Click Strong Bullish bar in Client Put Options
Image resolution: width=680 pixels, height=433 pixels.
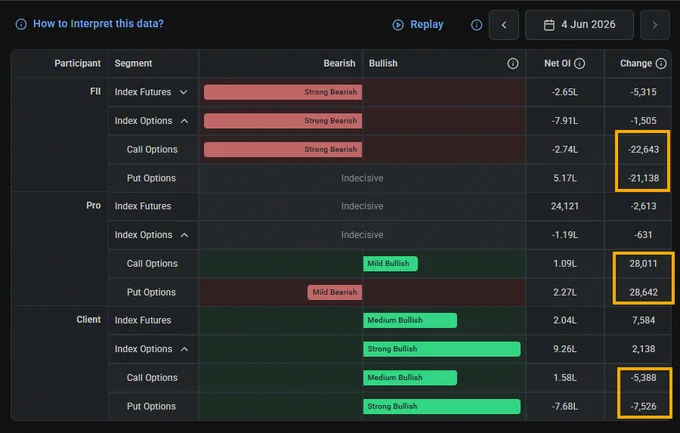tap(441, 406)
